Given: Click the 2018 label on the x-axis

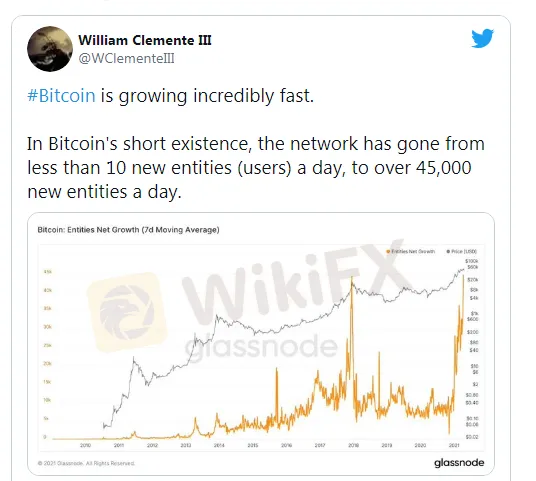Looking at the screenshot, I should coord(353,445).
